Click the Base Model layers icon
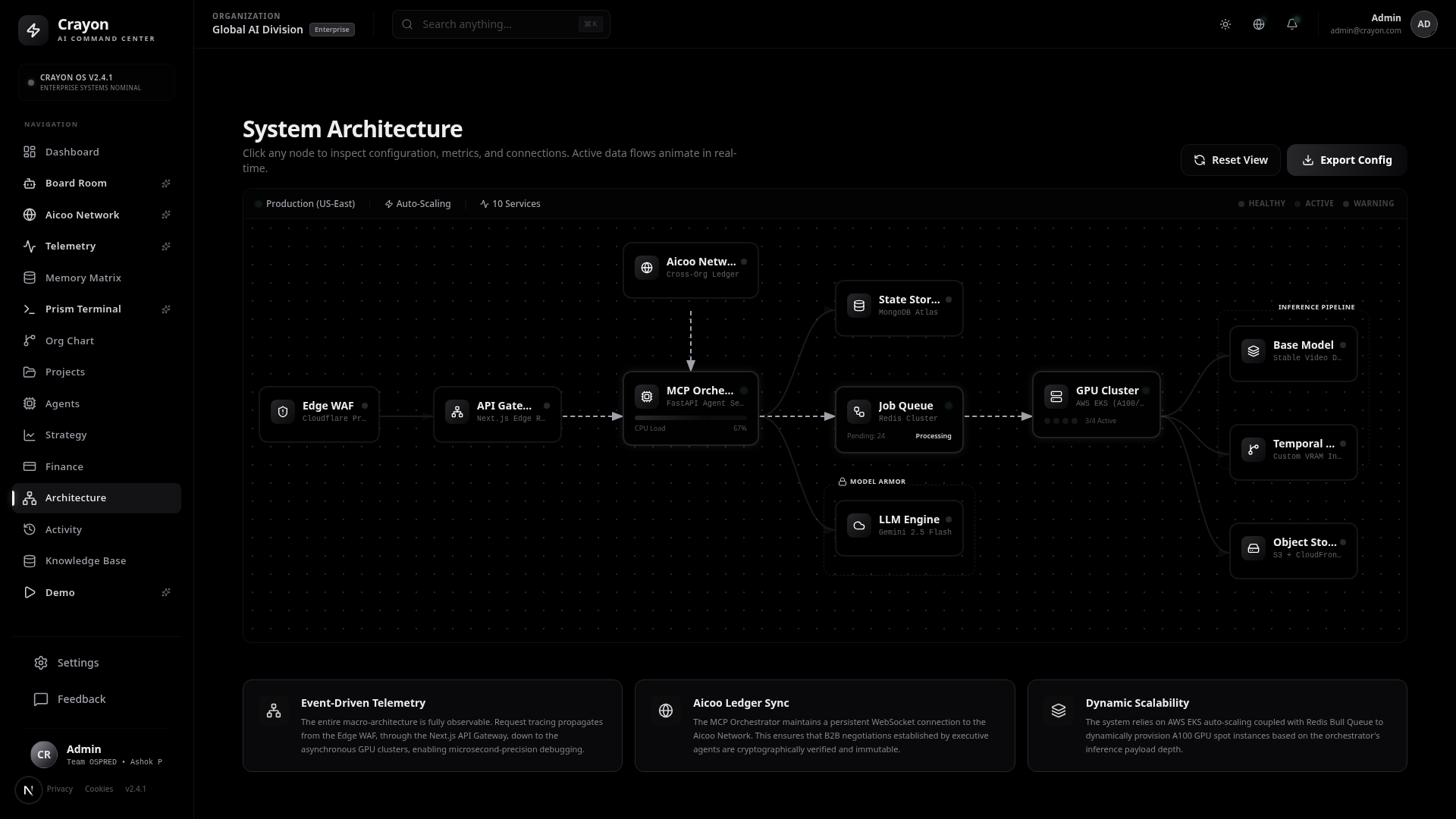This screenshot has width=1456, height=819. 1254,351
